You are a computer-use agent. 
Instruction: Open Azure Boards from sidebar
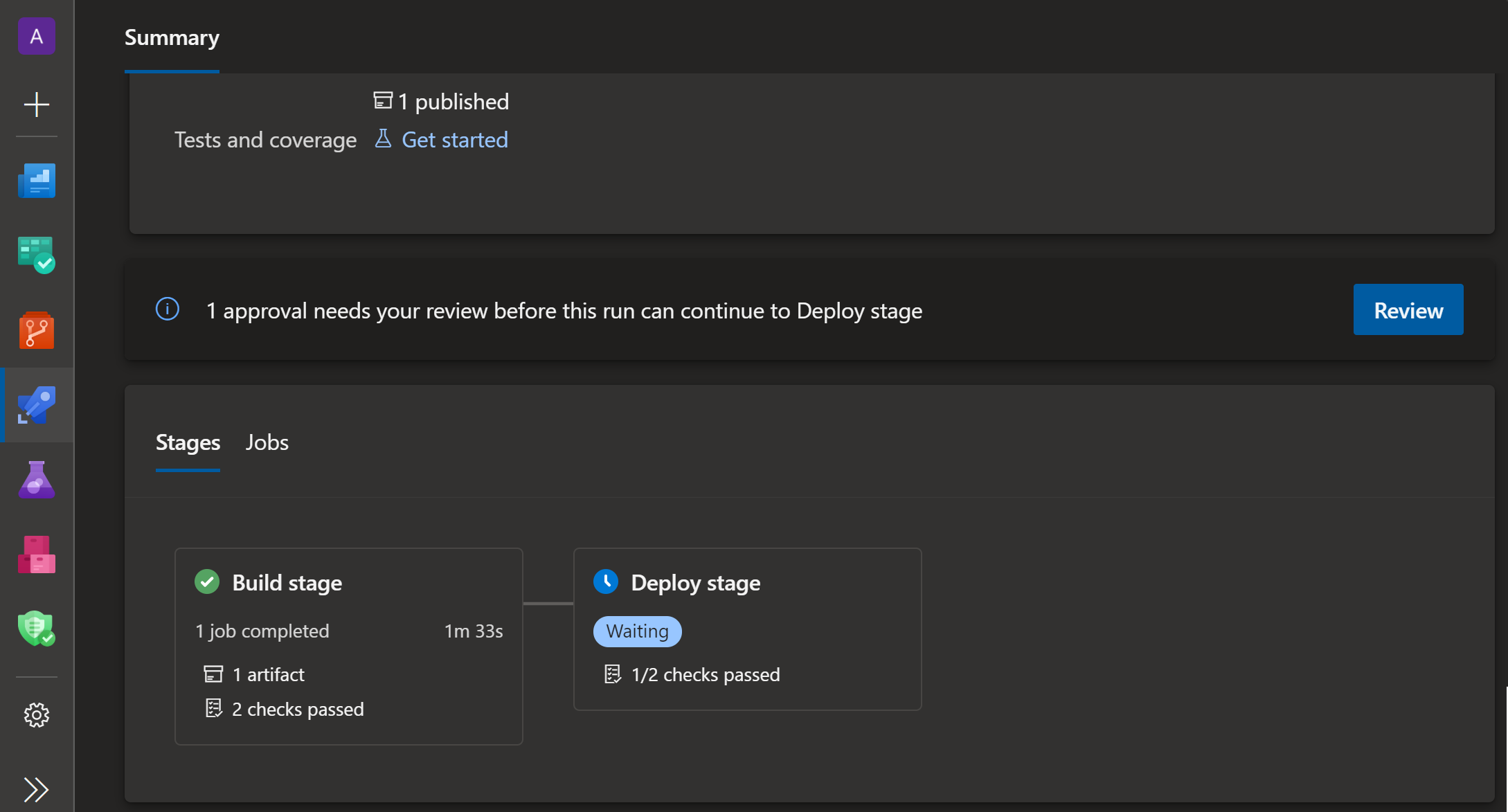(36, 255)
